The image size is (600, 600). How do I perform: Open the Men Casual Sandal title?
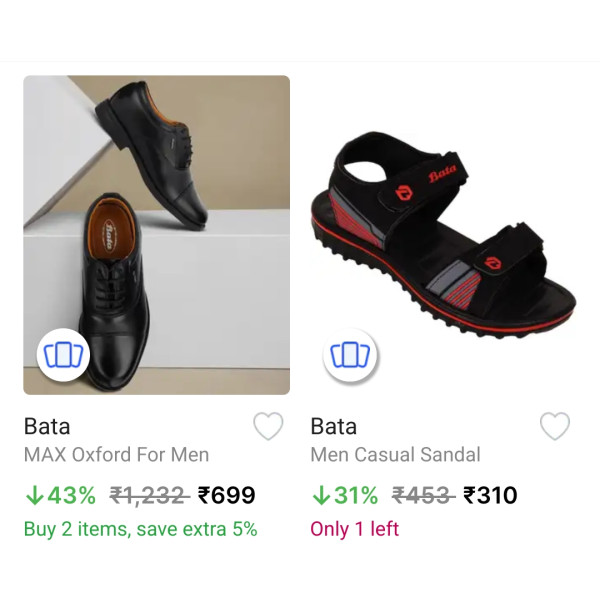[395, 455]
